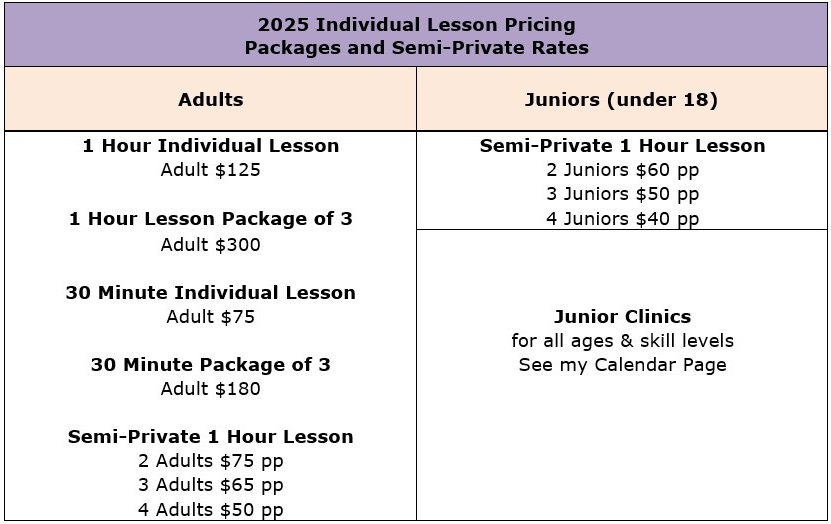Click the "Junior Clinics" heading

(x=622, y=317)
